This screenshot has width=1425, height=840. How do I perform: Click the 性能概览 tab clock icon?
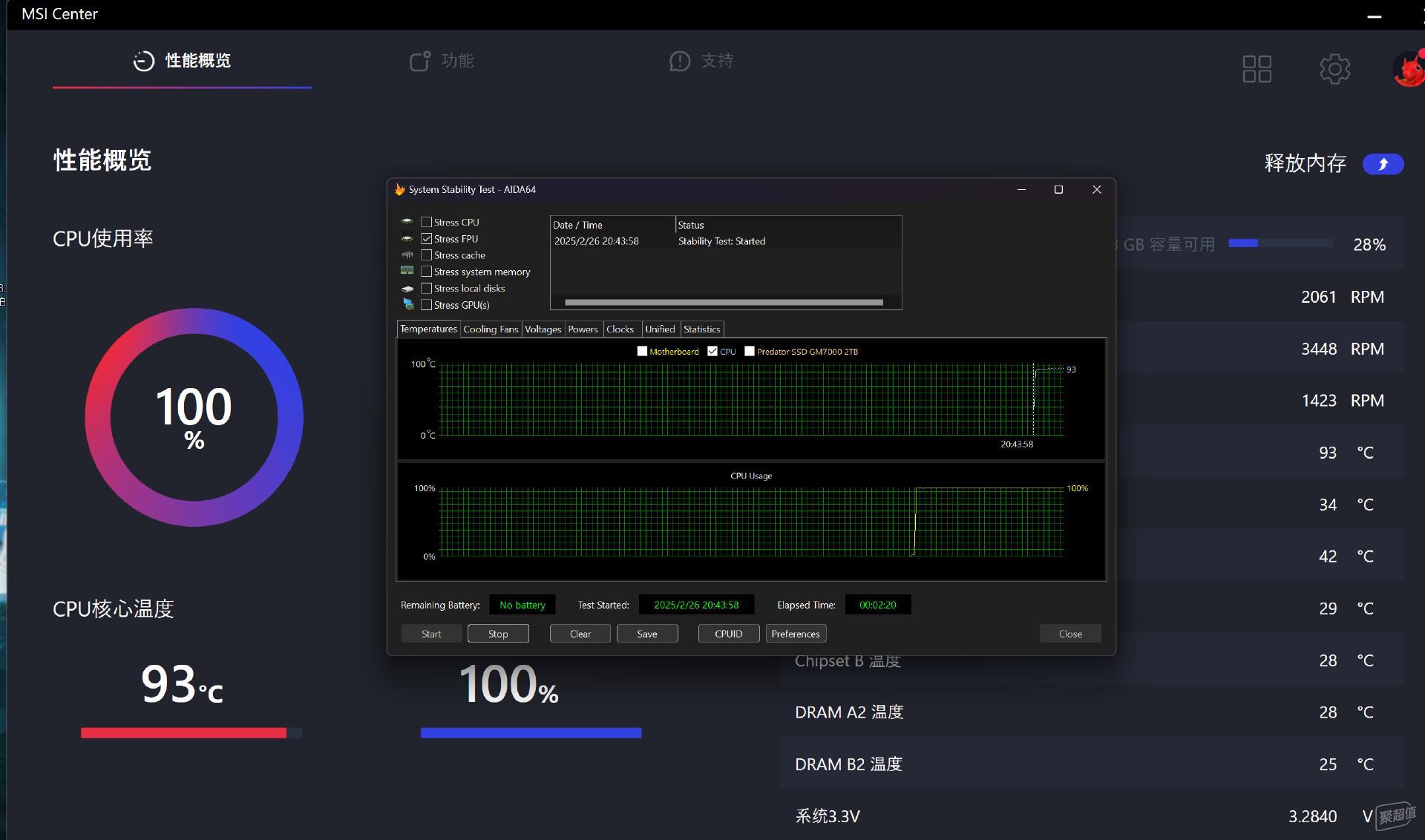click(x=143, y=61)
